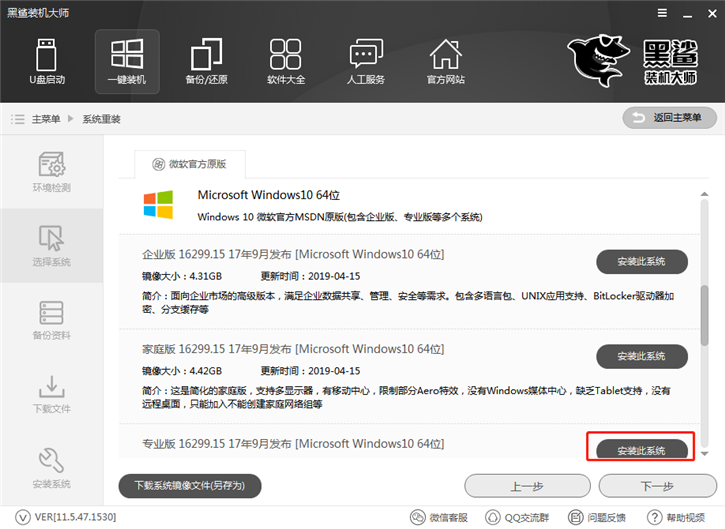
Task: Click the 下载文件 sidebar download icon
Action: click(51, 394)
